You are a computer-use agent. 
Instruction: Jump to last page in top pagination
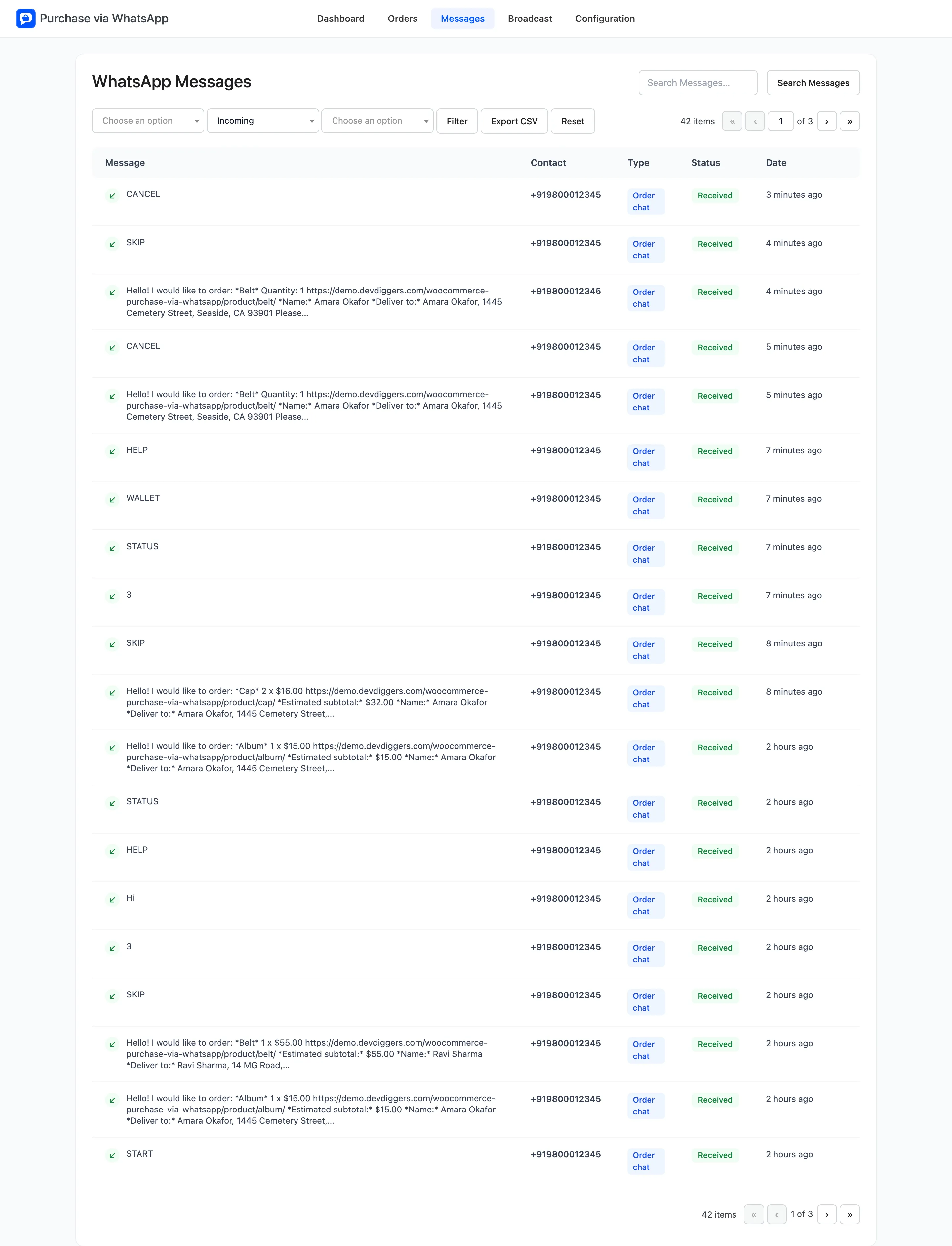pyautogui.click(x=850, y=121)
